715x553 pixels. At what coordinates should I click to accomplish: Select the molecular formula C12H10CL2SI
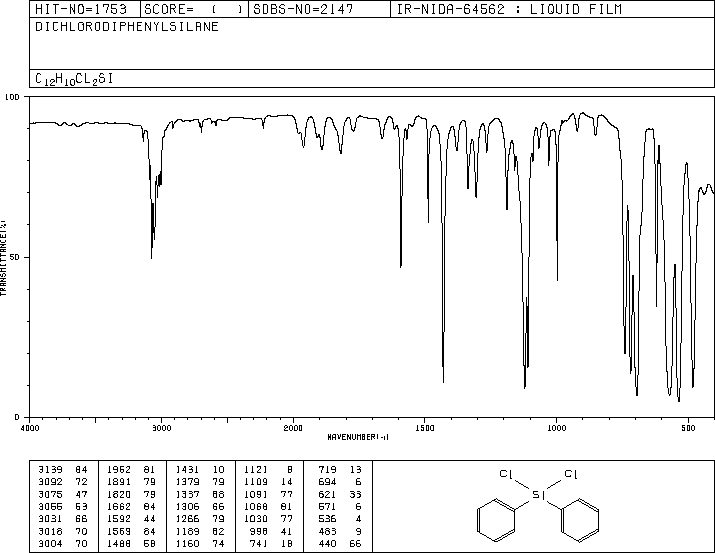pos(74,79)
